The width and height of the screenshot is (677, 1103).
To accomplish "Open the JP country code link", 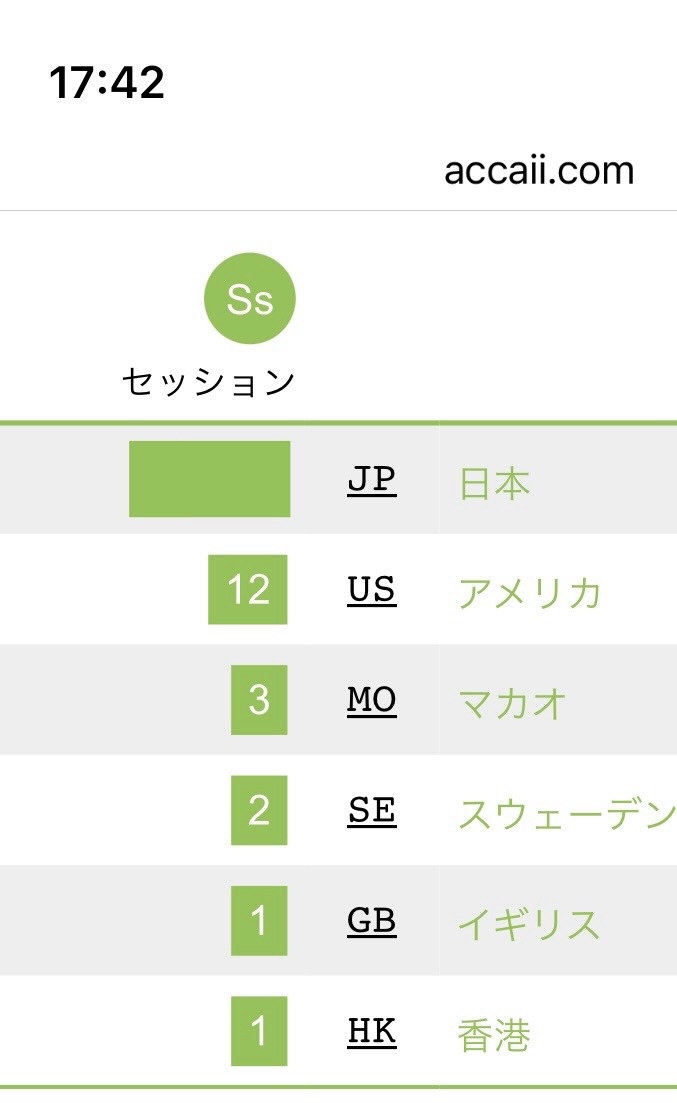I will [372, 480].
